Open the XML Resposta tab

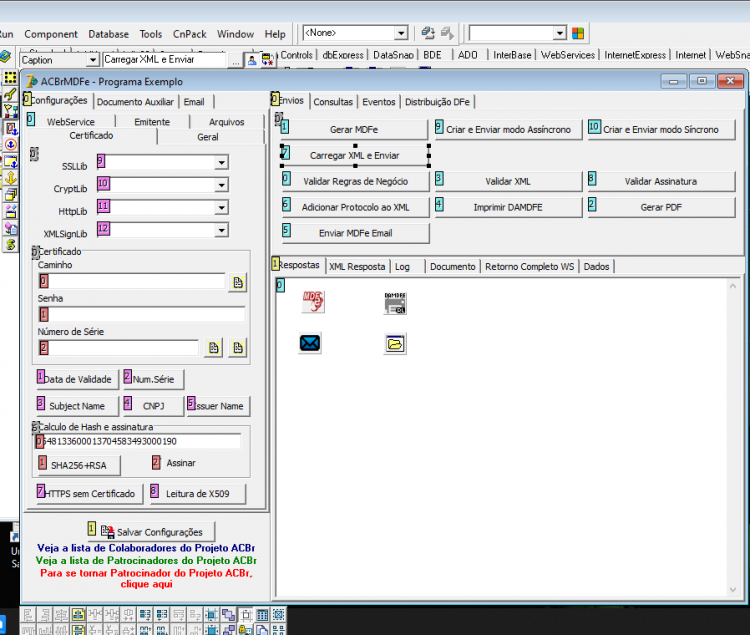357,266
